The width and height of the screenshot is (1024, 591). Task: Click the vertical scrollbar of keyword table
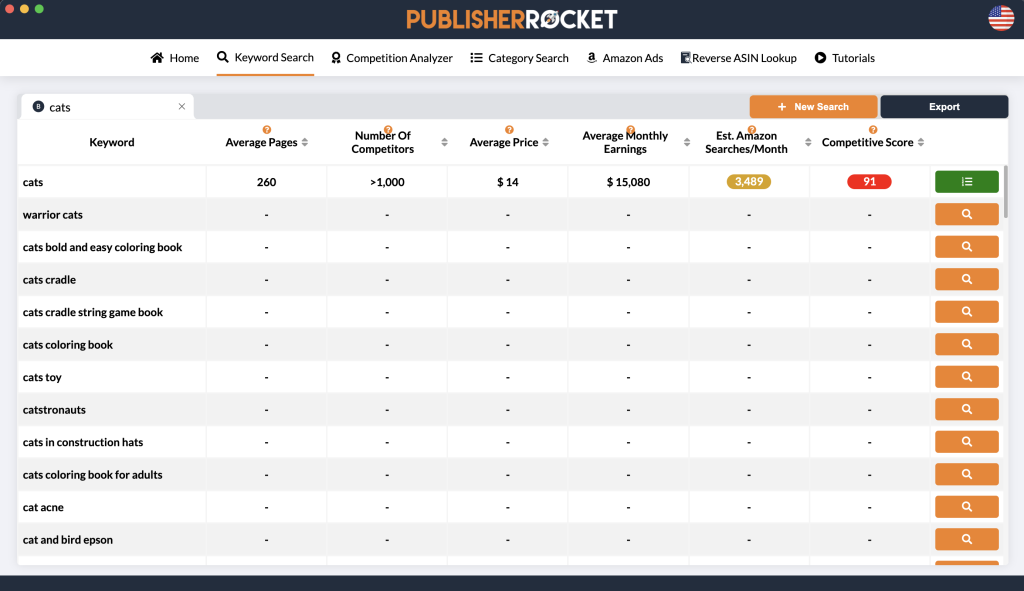(1006, 190)
